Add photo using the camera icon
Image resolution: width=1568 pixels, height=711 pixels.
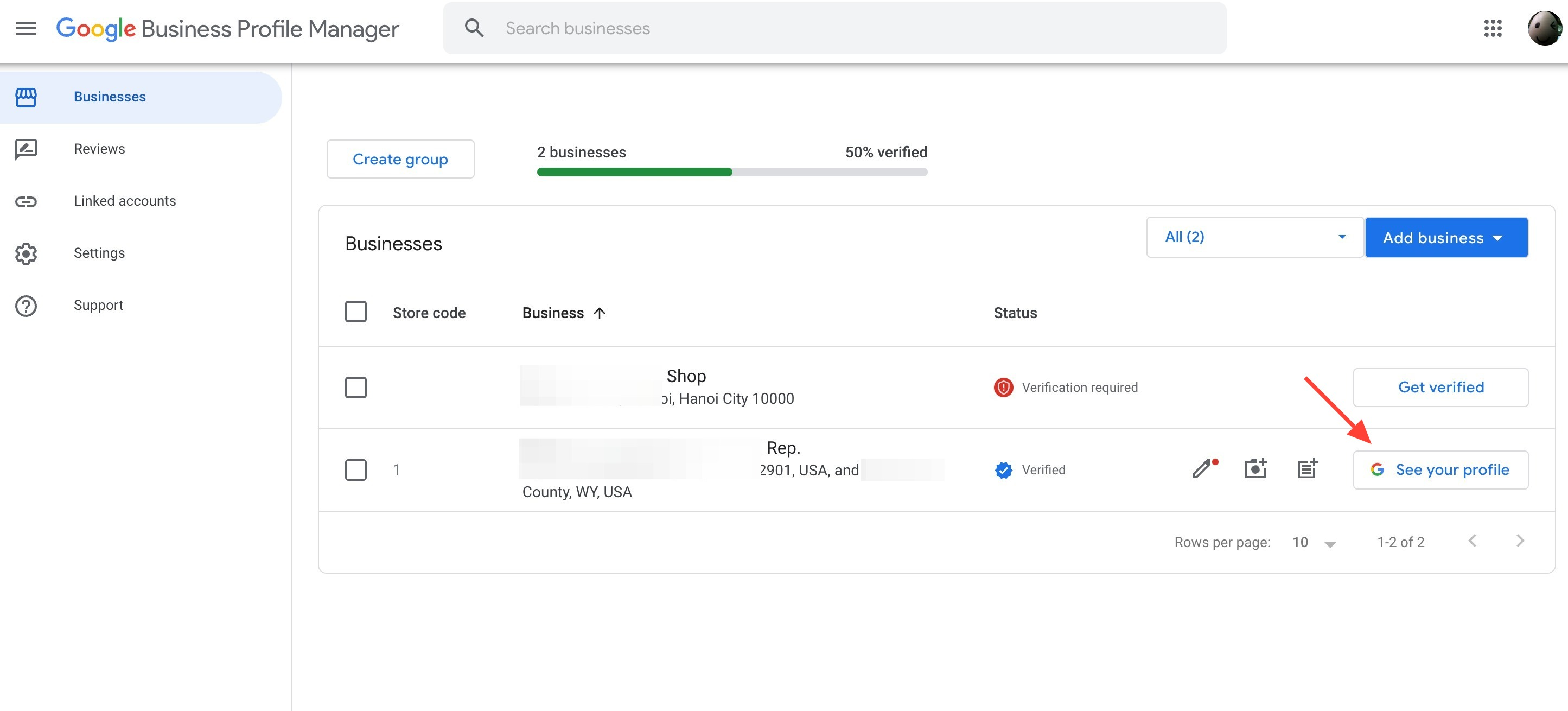(1255, 468)
